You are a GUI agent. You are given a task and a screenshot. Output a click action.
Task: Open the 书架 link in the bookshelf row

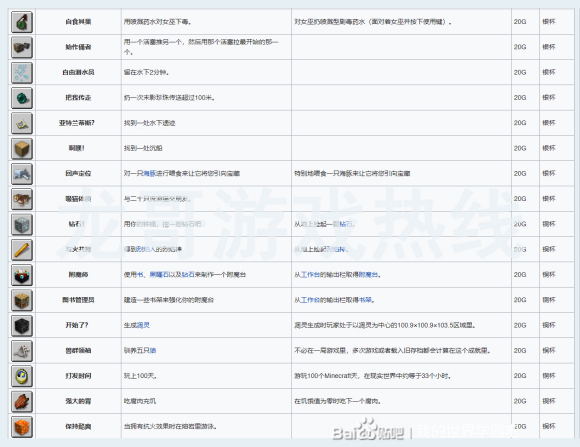pos(365,300)
